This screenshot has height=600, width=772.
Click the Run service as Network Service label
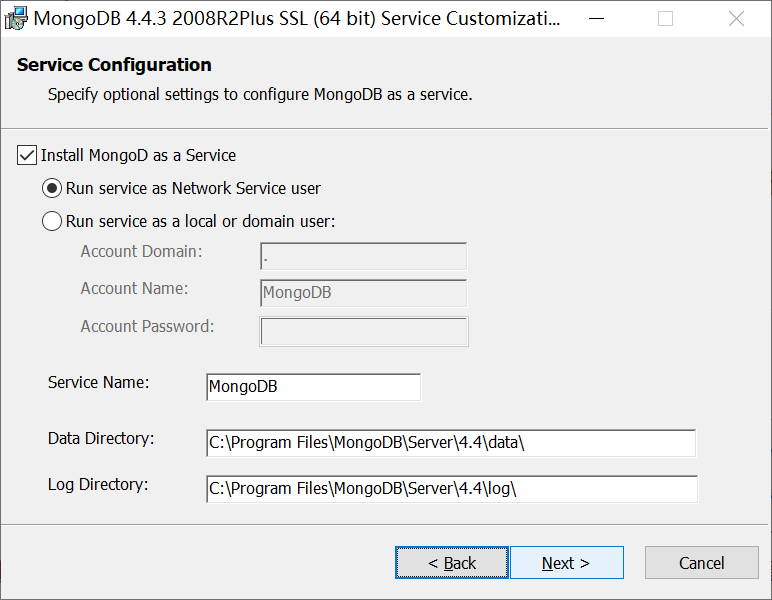click(x=193, y=189)
